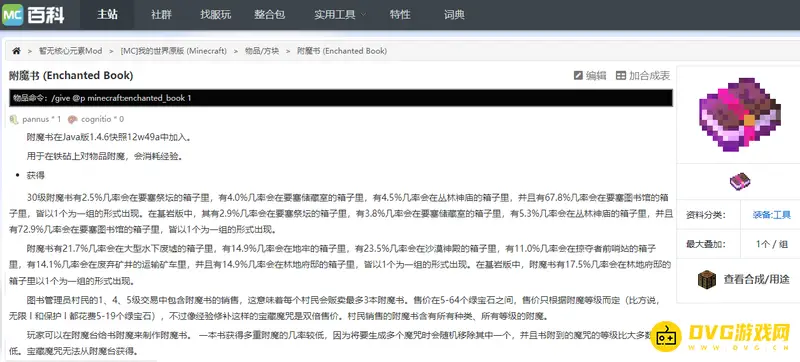Open the 暂无核心元素Mod breadcrumb link
Screen dimensions: 800x362
(x=70, y=51)
